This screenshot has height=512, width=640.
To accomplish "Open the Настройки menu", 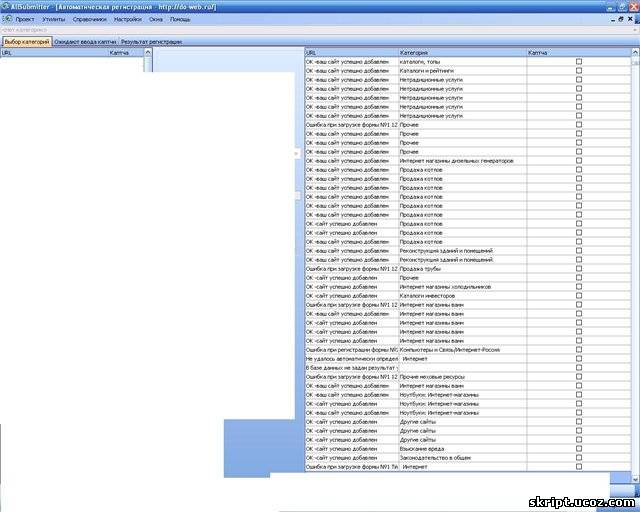I will tap(128, 19).
